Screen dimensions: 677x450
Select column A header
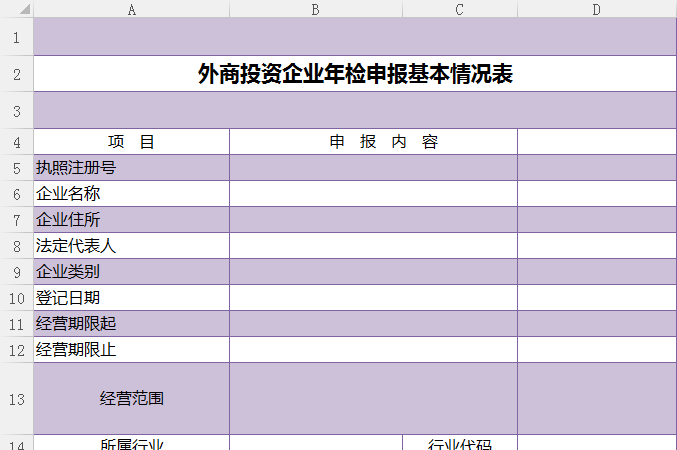pyautogui.click(x=132, y=9)
